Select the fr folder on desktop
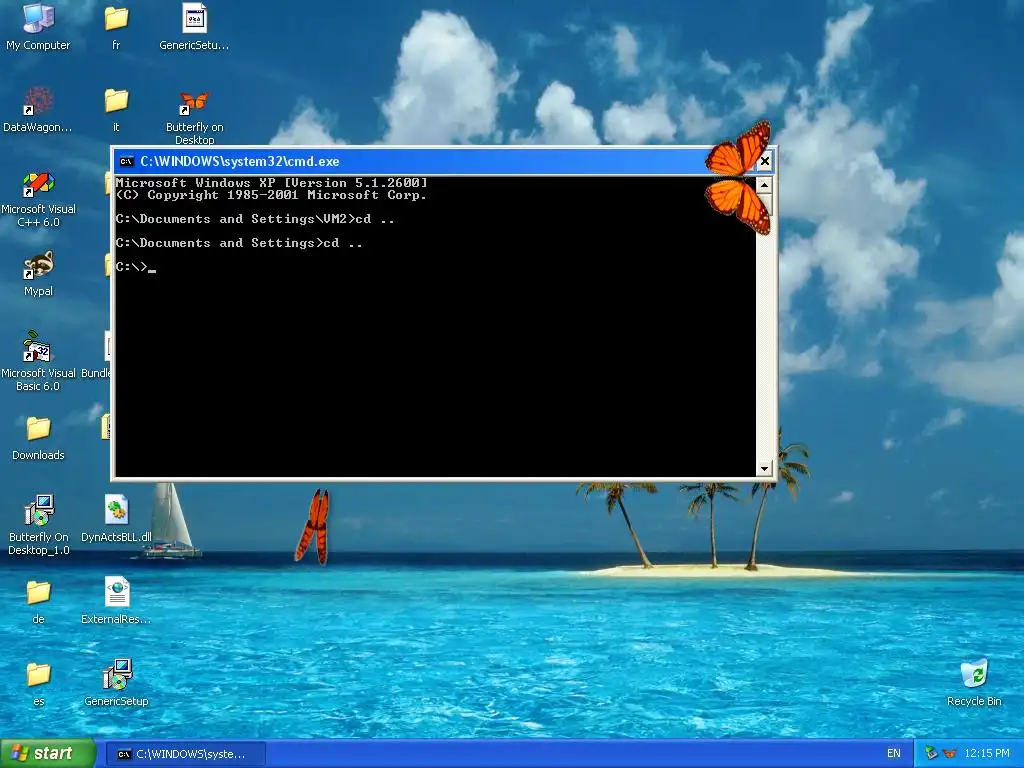 116,26
